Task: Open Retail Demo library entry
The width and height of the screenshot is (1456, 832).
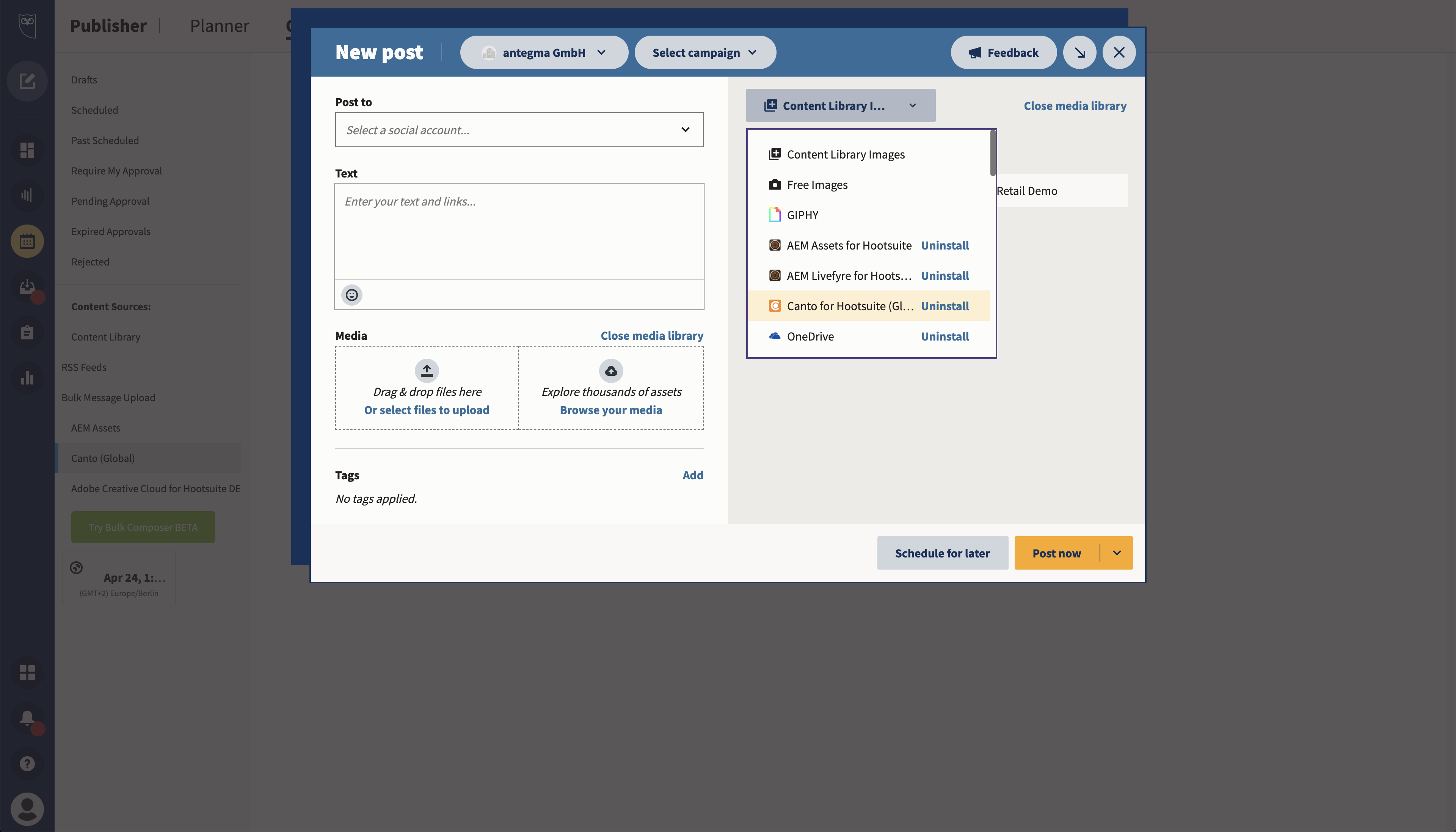Action: click(1061, 191)
